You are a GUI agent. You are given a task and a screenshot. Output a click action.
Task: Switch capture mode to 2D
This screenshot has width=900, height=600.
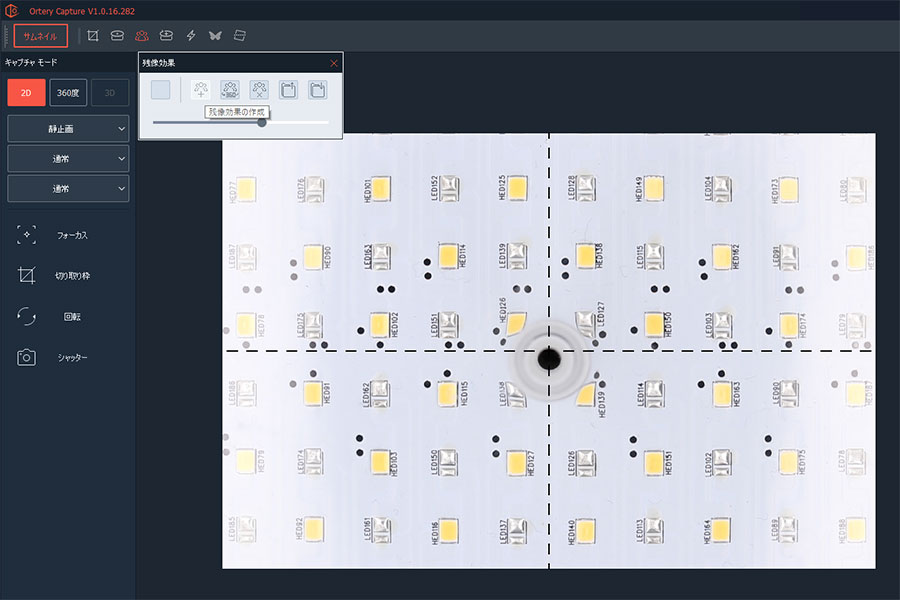pos(26,93)
